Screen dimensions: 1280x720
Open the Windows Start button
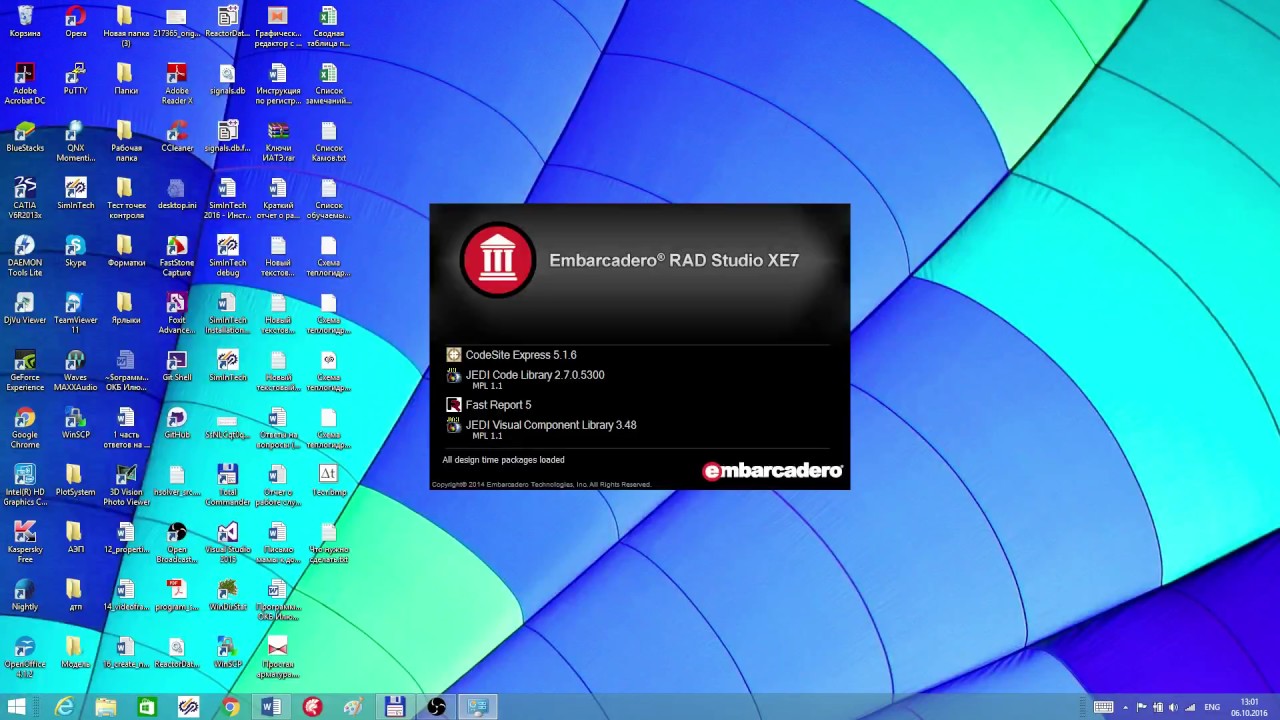pos(17,707)
